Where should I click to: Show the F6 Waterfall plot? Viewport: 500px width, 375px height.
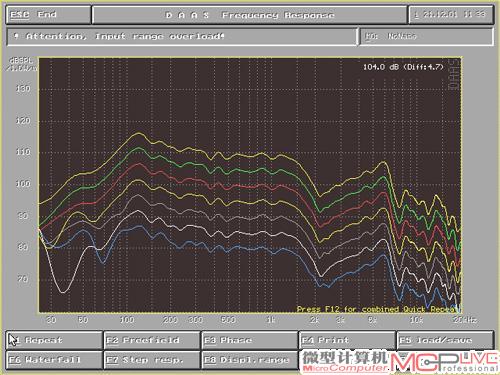tap(54, 360)
